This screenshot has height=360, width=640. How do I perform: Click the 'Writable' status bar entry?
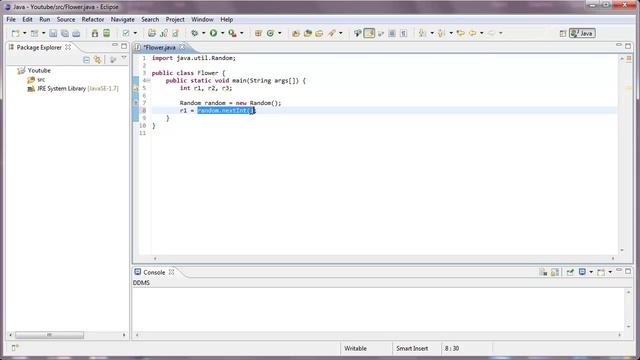pyautogui.click(x=355, y=349)
